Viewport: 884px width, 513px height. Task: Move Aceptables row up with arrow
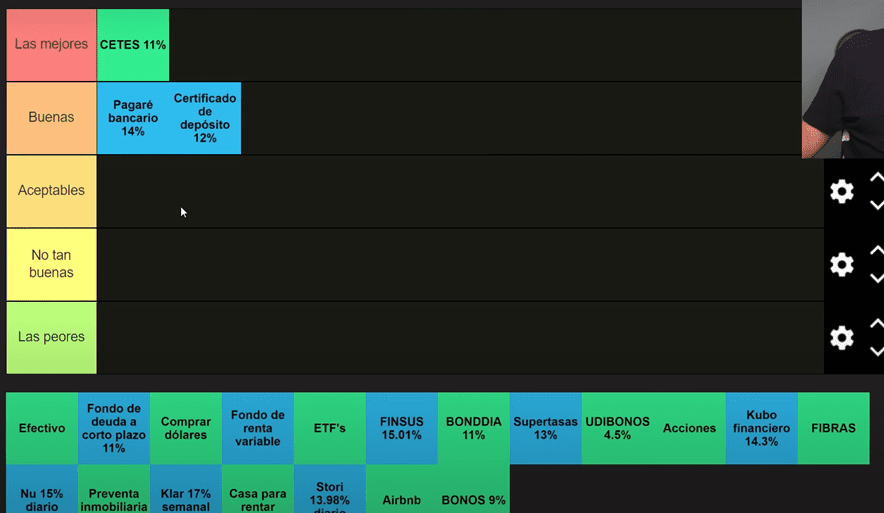coord(876,178)
